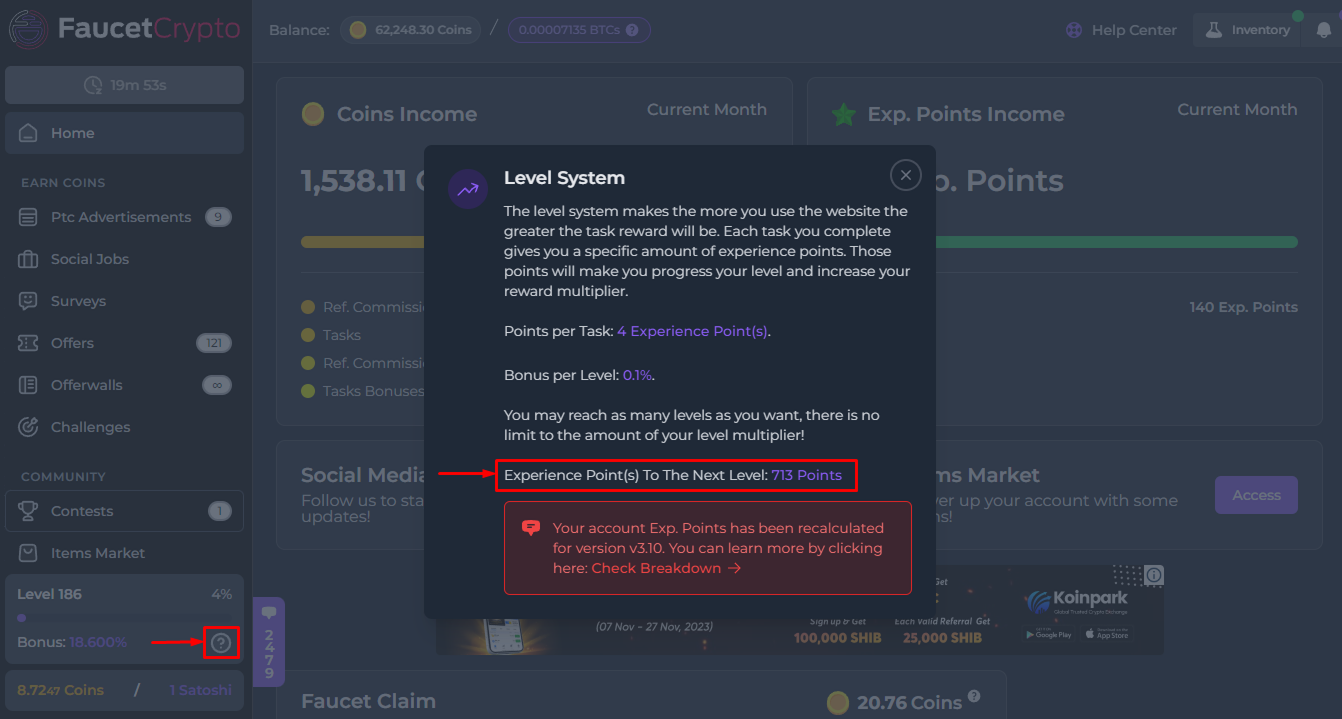
Task: Click the Home house icon
Action: [29, 133]
